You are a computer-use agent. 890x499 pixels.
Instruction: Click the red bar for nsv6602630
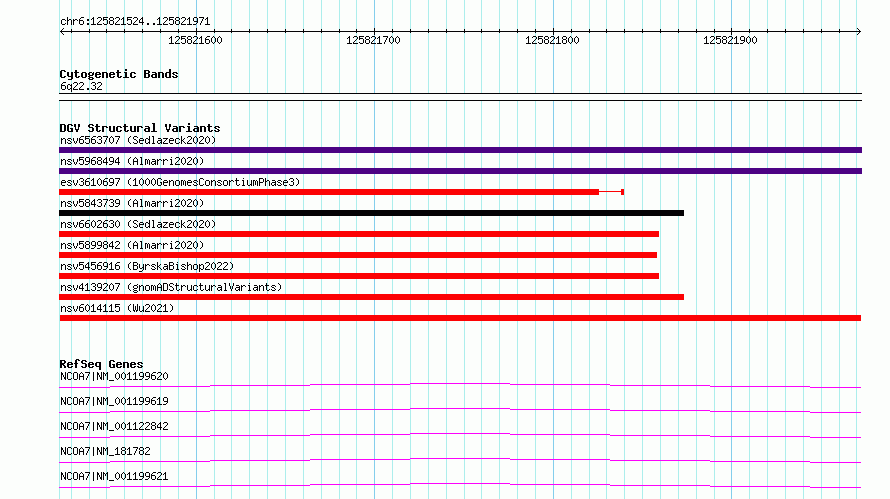(x=359, y=234)
